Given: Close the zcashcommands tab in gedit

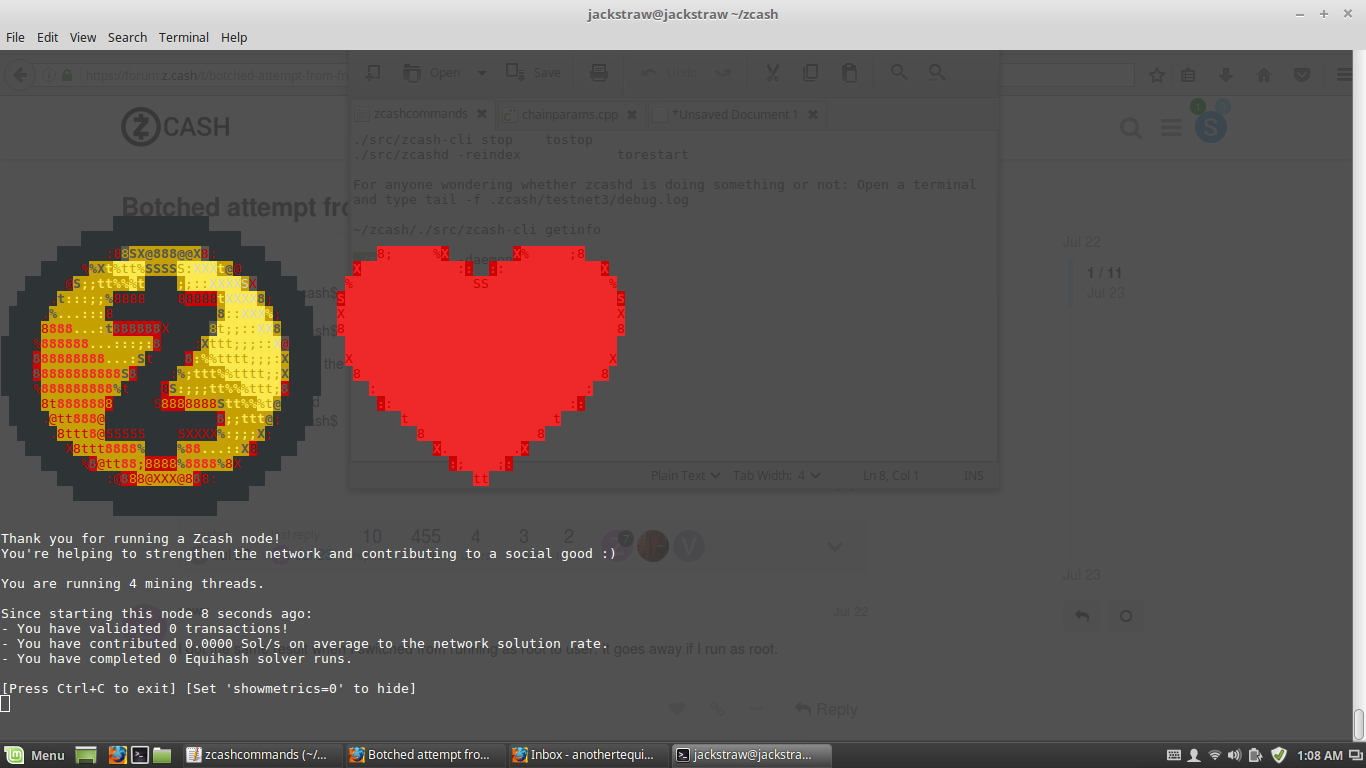Looking at the screenshot, I should coord(482,115).
